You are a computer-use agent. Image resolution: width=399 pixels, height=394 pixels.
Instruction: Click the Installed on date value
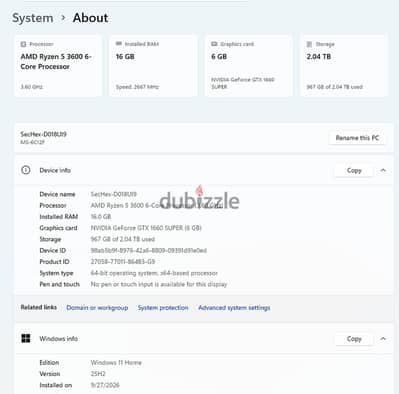point(105,385)
